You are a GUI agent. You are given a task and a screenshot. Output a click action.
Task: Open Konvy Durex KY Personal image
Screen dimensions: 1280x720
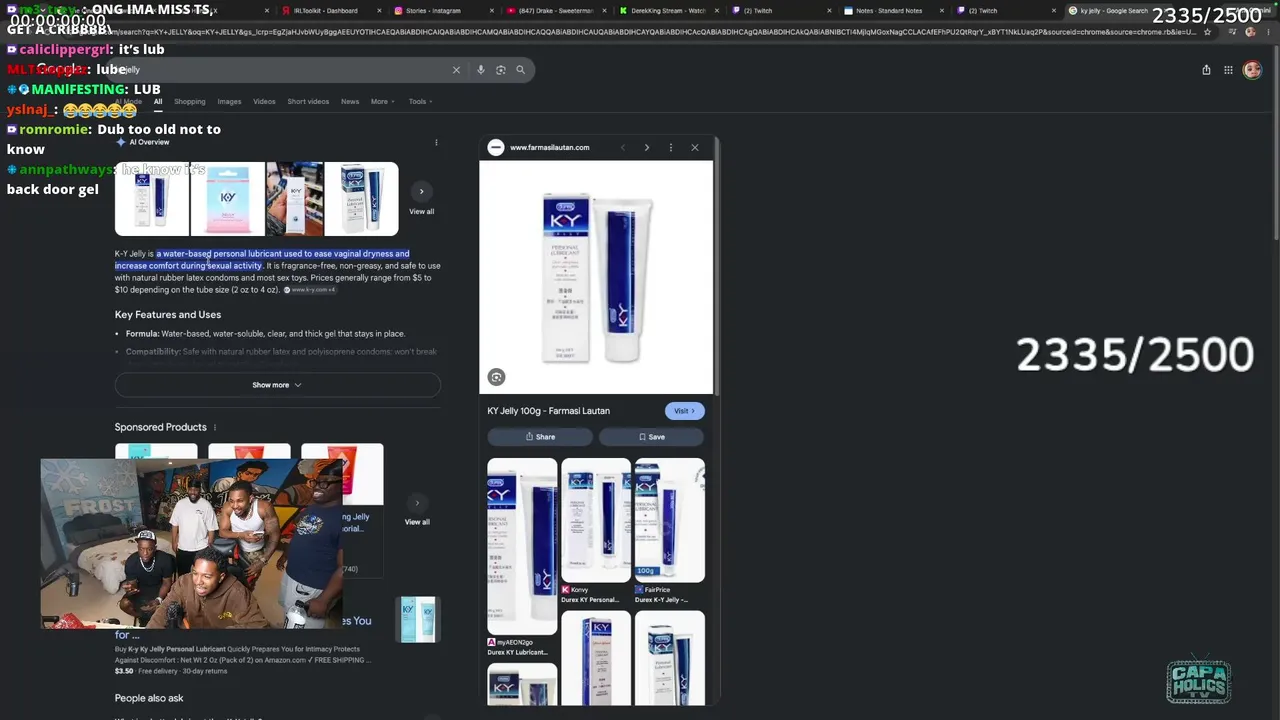coord(596,520)
